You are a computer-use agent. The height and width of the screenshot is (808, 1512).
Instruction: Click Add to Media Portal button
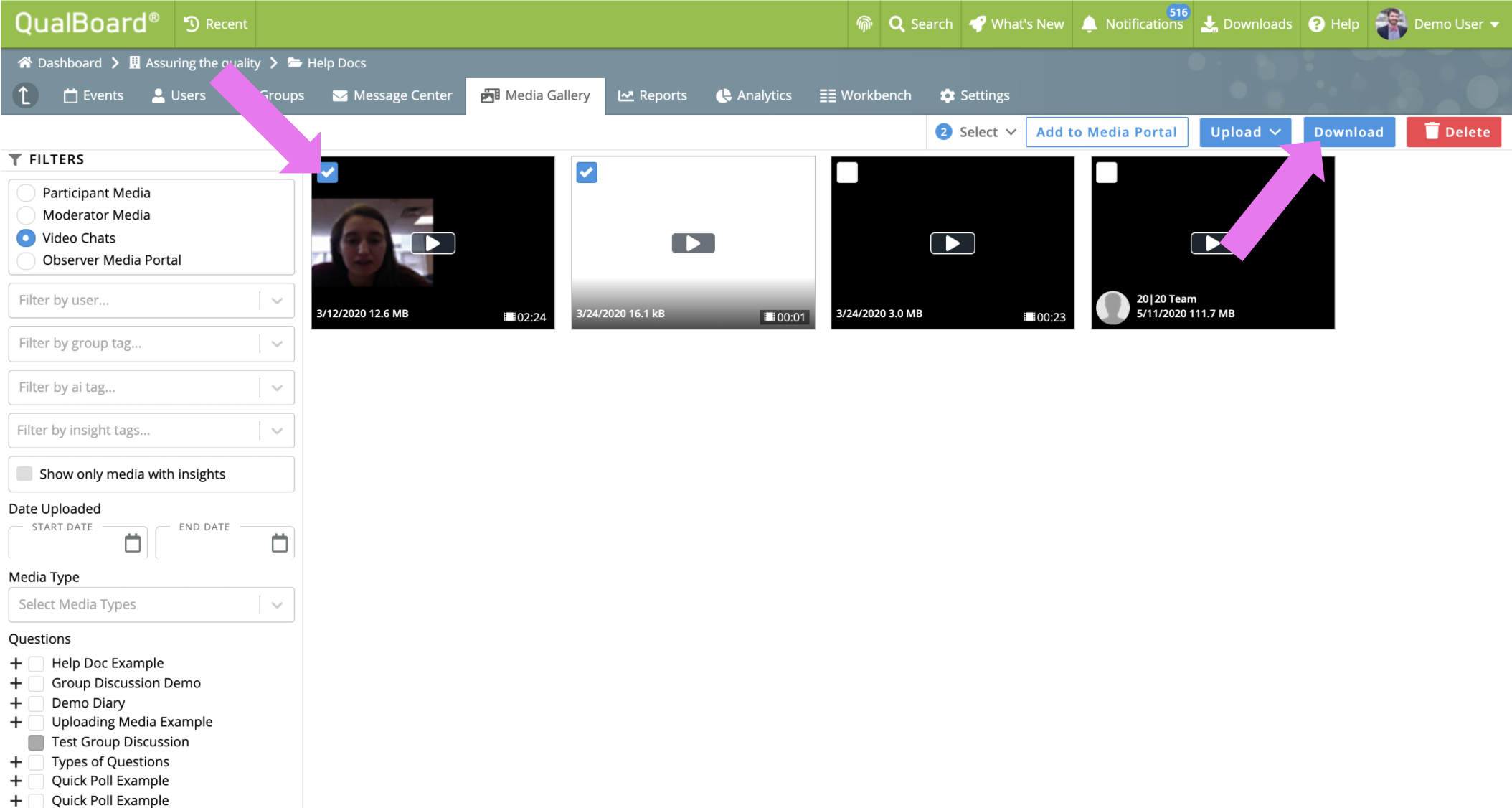pos(1106,132)
